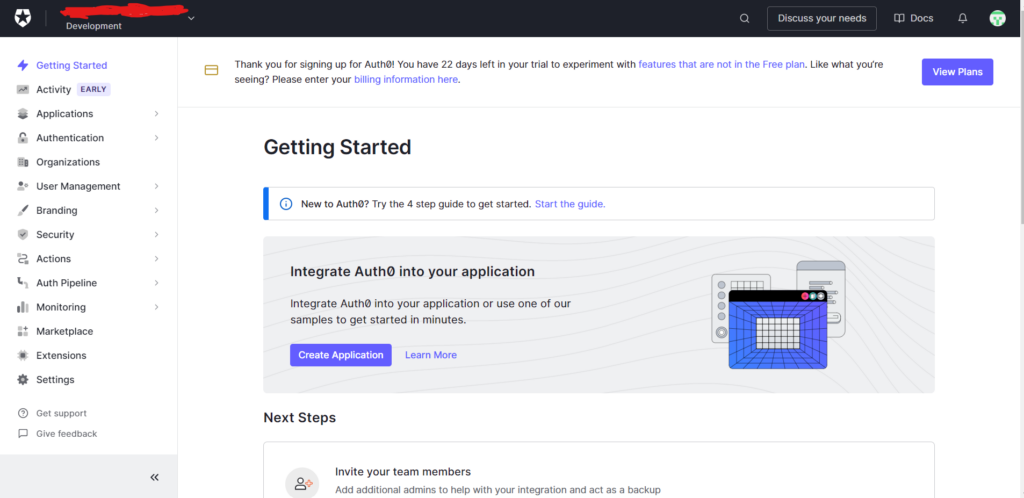Screen dimensions: 1024x498
Task: Open search with the magnifier icon
Action: [x=744, y=18]
